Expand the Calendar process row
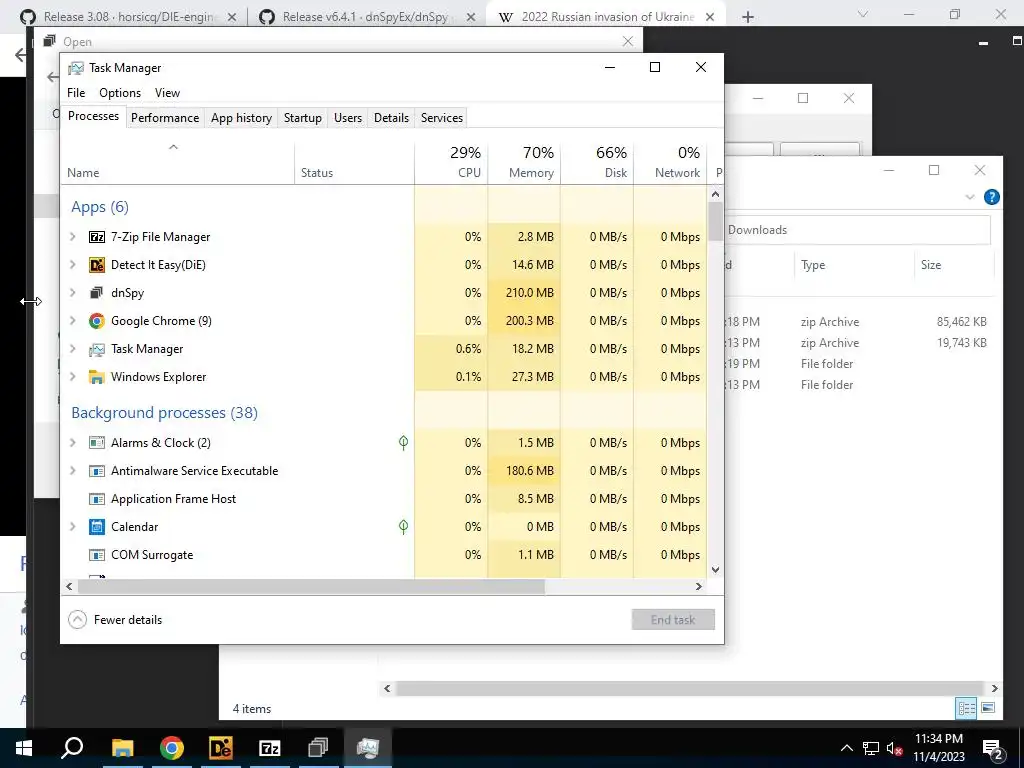1024x768 pixels. point(73,526)
